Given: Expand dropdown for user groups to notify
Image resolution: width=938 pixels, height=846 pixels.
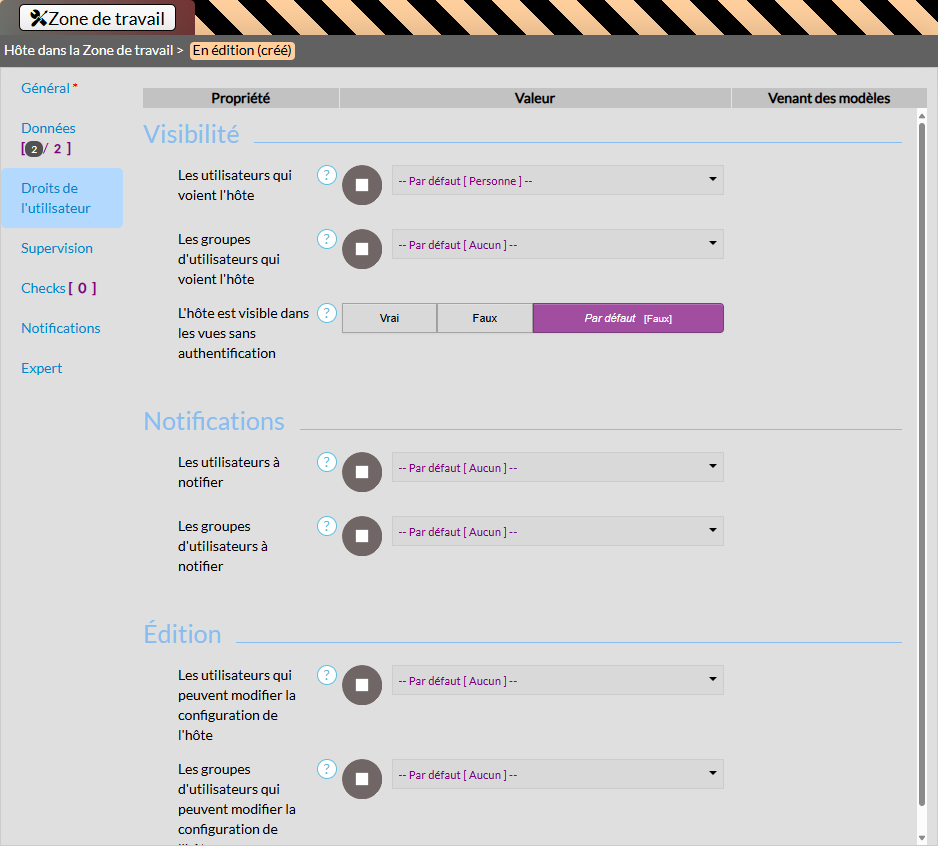Looking at the screenshot, I should [x=557, y=532].
